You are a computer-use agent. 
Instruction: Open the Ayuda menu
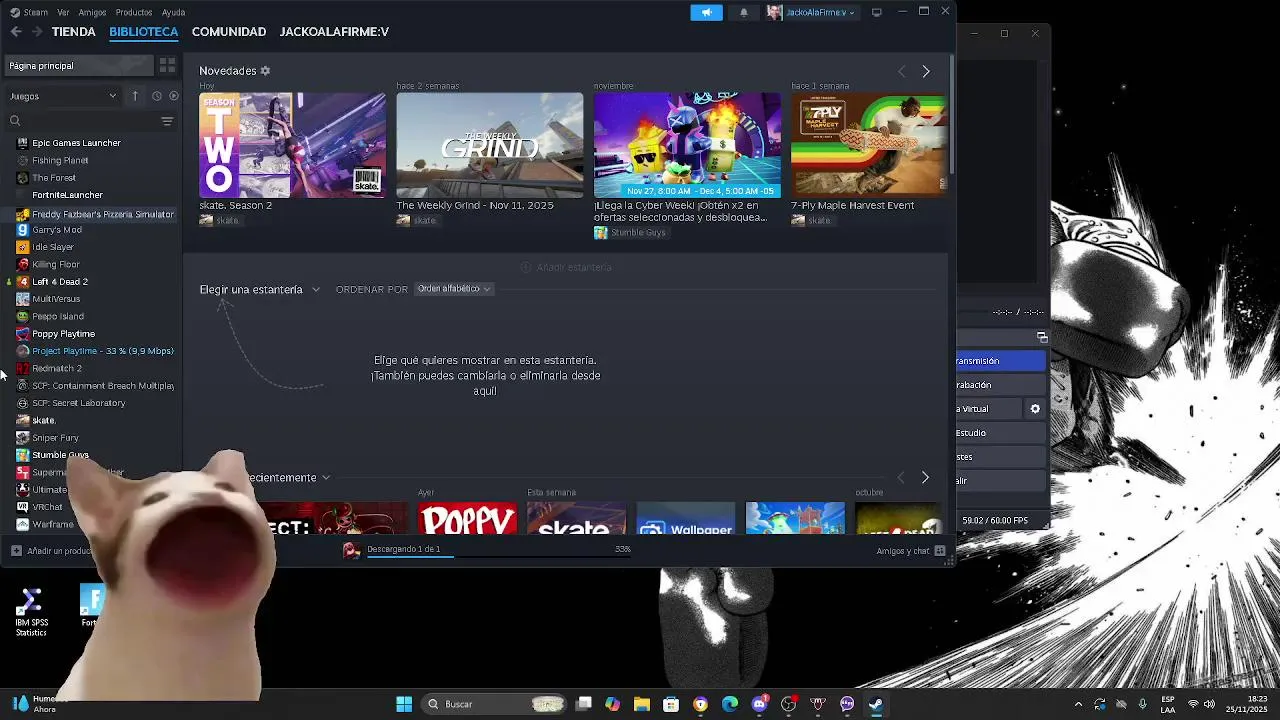pyautogui.click(x=173, y=12)
